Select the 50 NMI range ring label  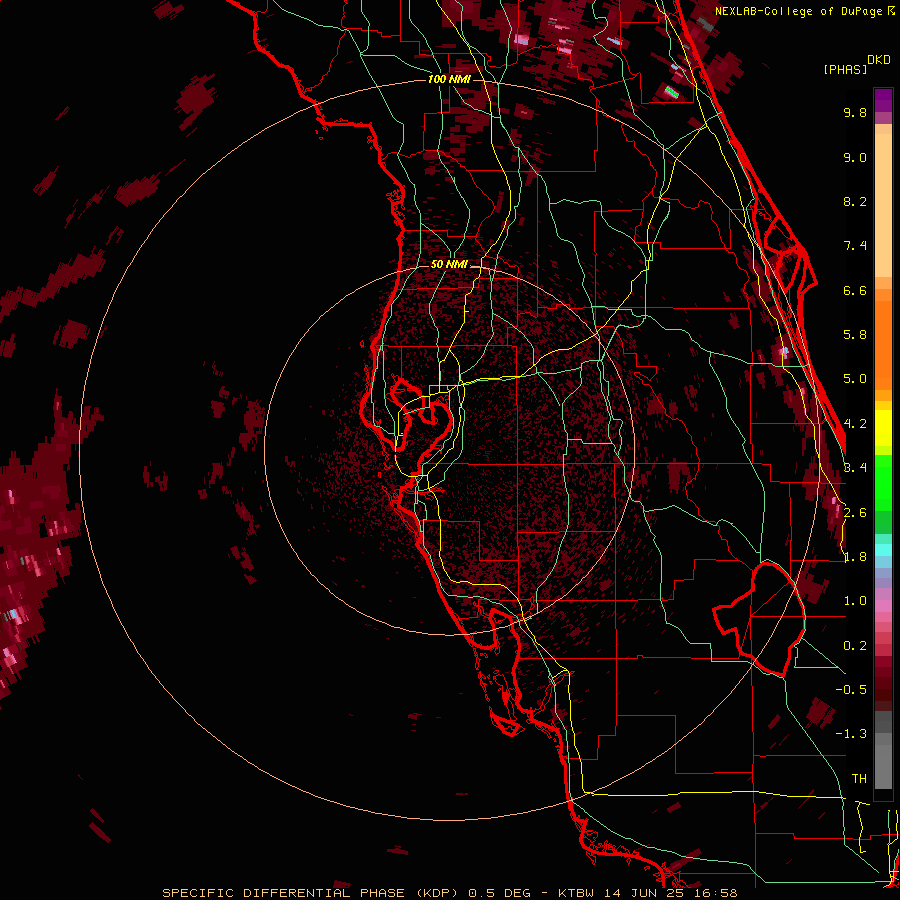[x=449, y=264]
